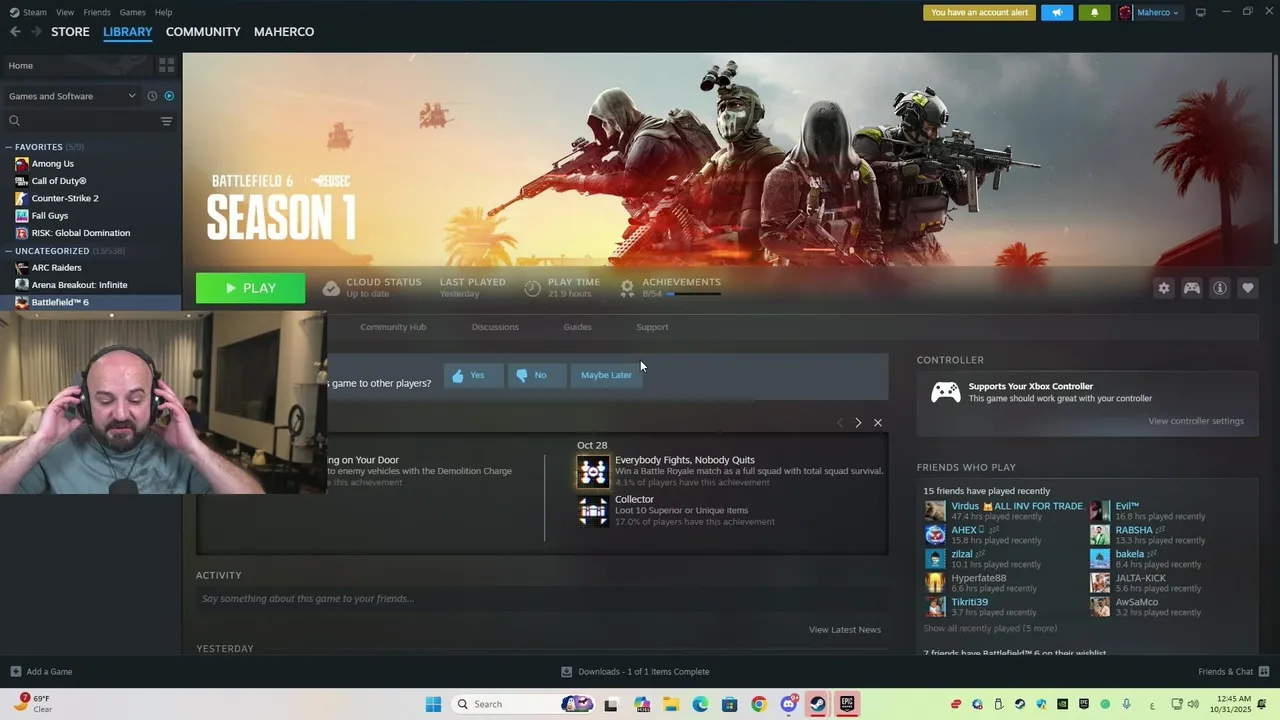Click the account alert banner
This screenshot has width=1280, height=720.
[x=979, y=13]
